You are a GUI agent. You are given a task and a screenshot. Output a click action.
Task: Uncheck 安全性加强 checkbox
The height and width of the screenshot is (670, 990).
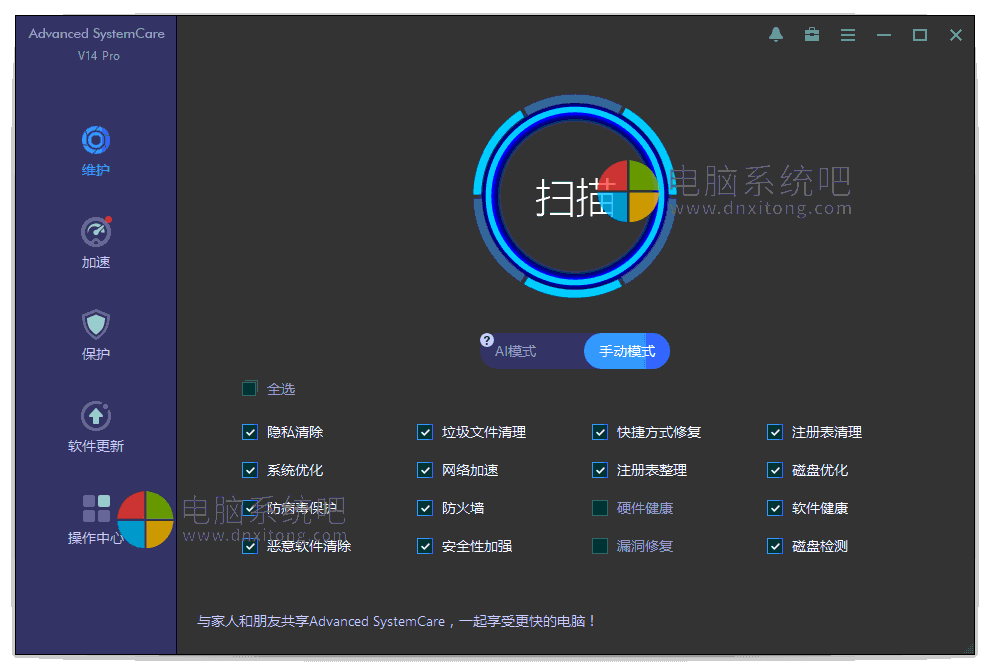[x=425, y=546]
